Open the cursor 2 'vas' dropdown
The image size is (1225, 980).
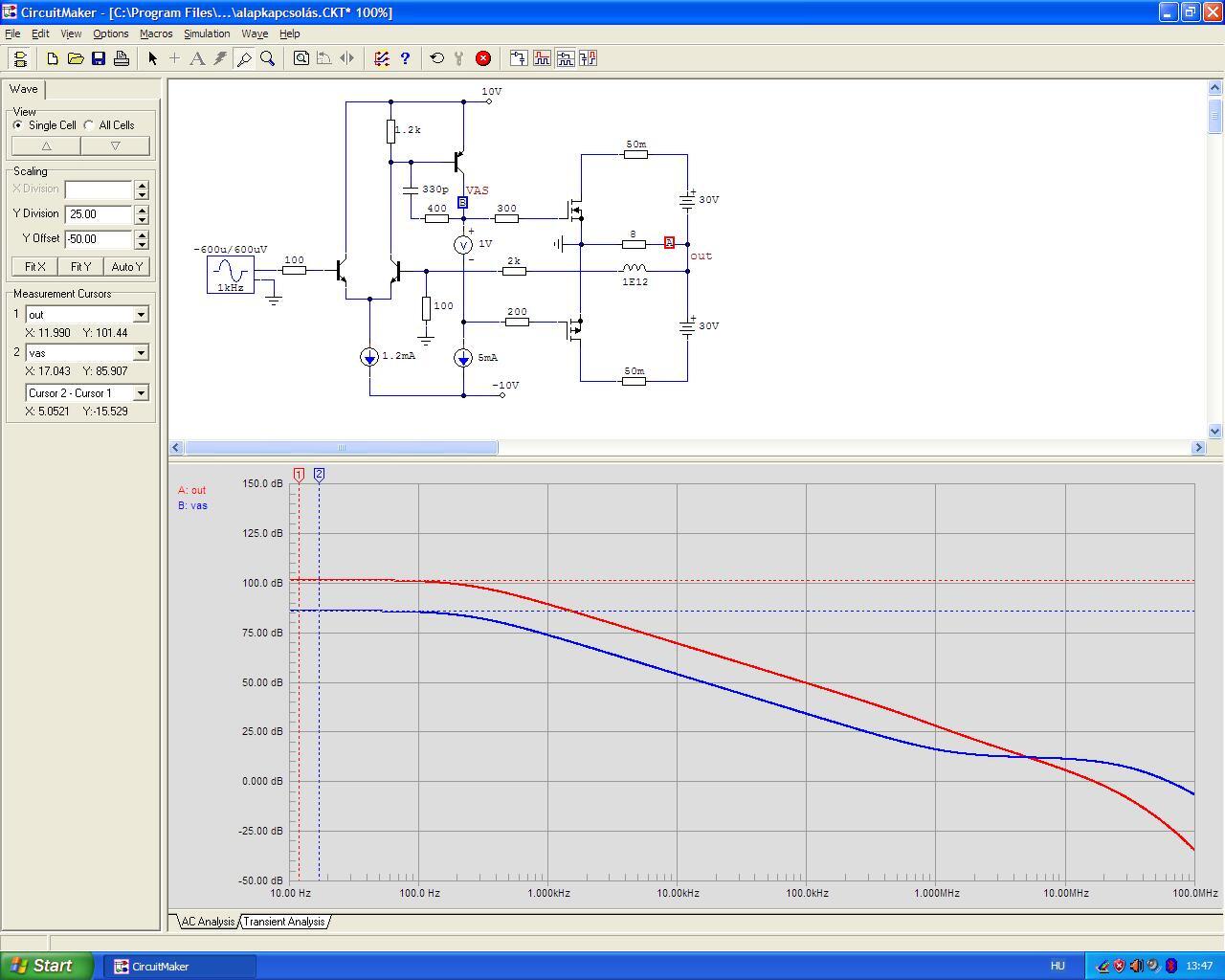(x=141, y=353)
